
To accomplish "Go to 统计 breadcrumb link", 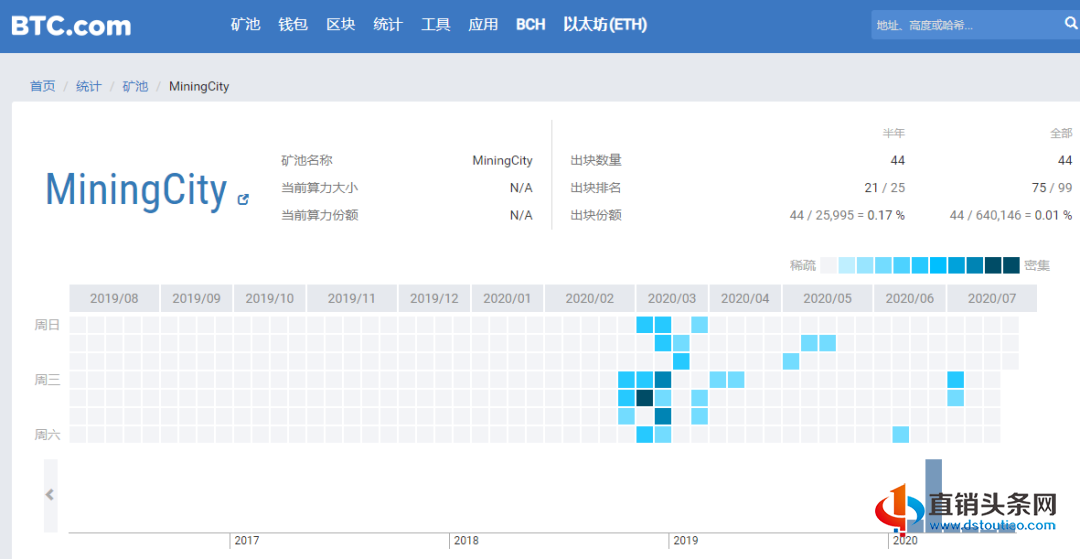I will coord(88,86).
